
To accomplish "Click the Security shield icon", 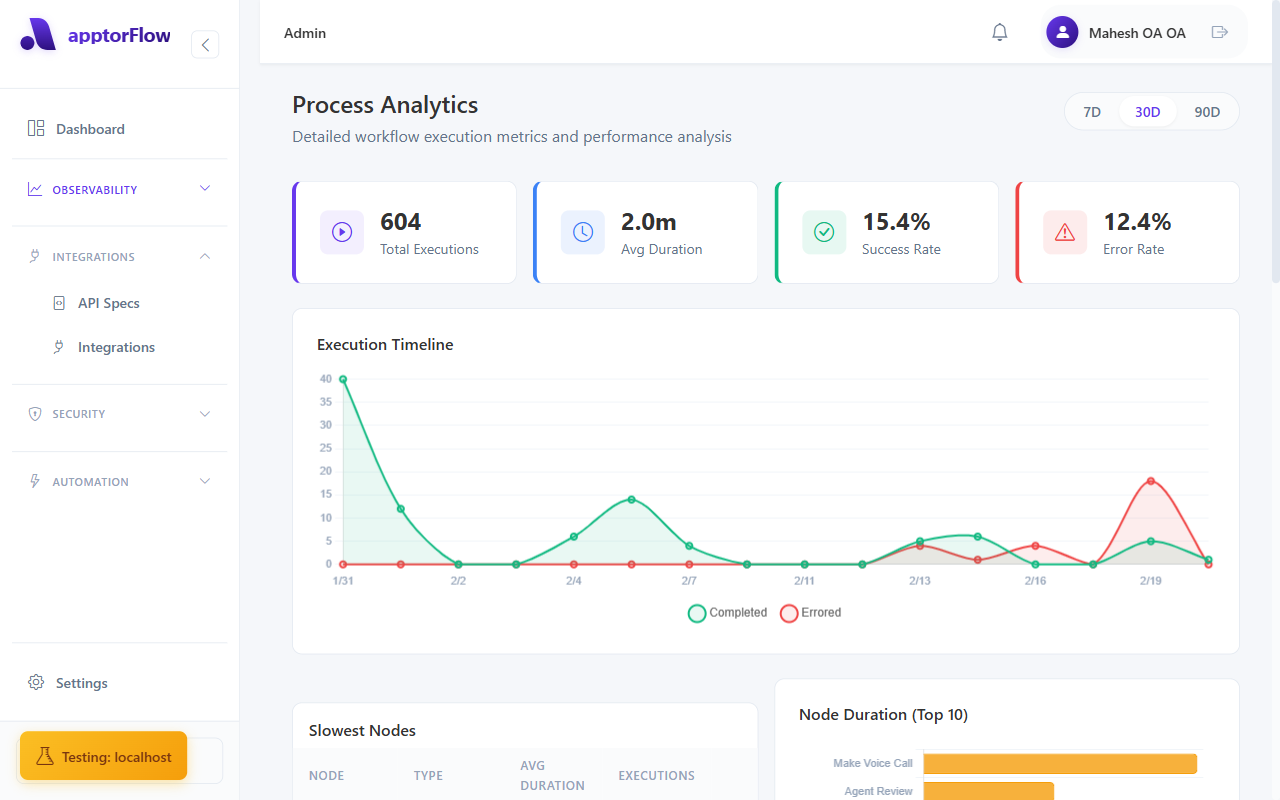I will pos(35,414).
